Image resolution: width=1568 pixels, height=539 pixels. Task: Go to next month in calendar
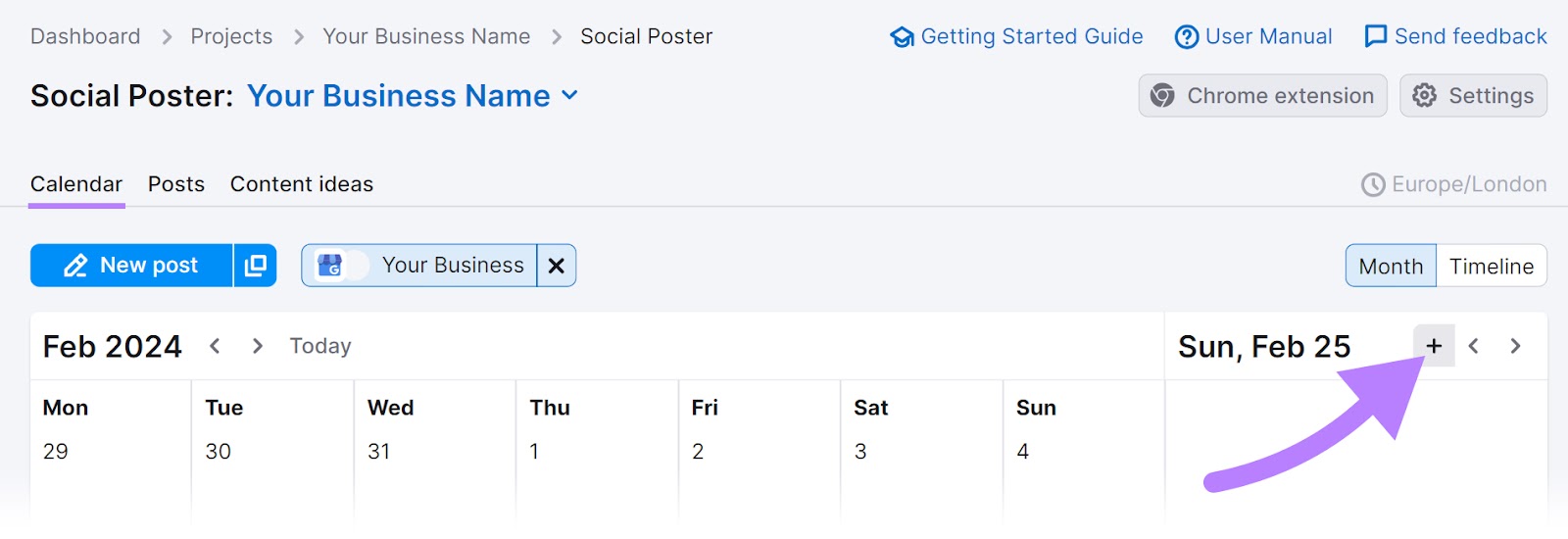click(x=258, y=346)
